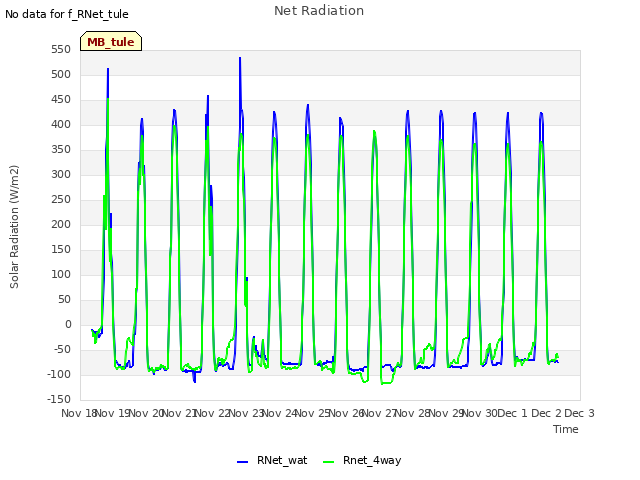Image resolution: width=640 pixels, height=480 pixels.
Task: Click the -50 y-axis tick label
Action: coord(61,350)
